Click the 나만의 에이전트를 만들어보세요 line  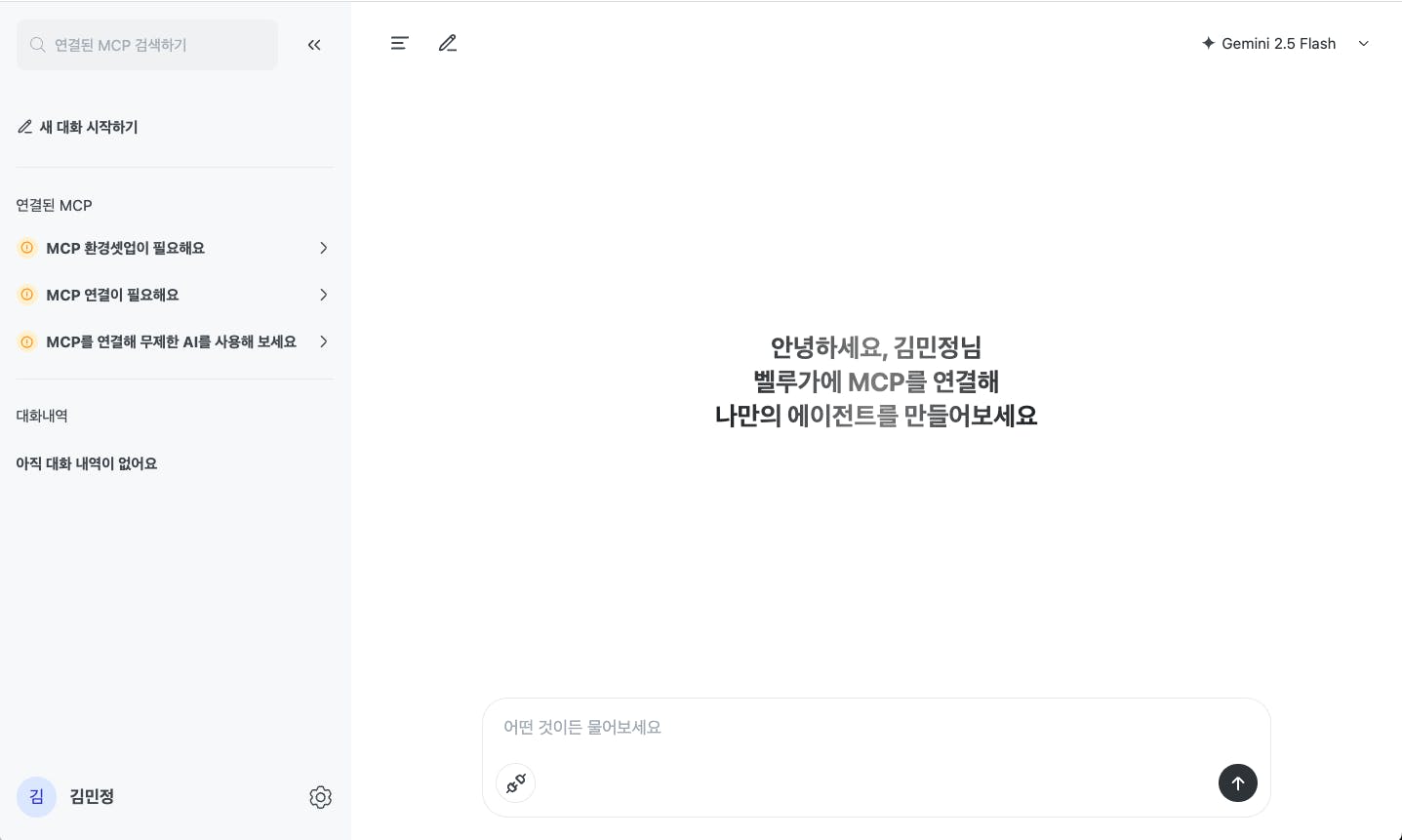[x=875, y=416]
